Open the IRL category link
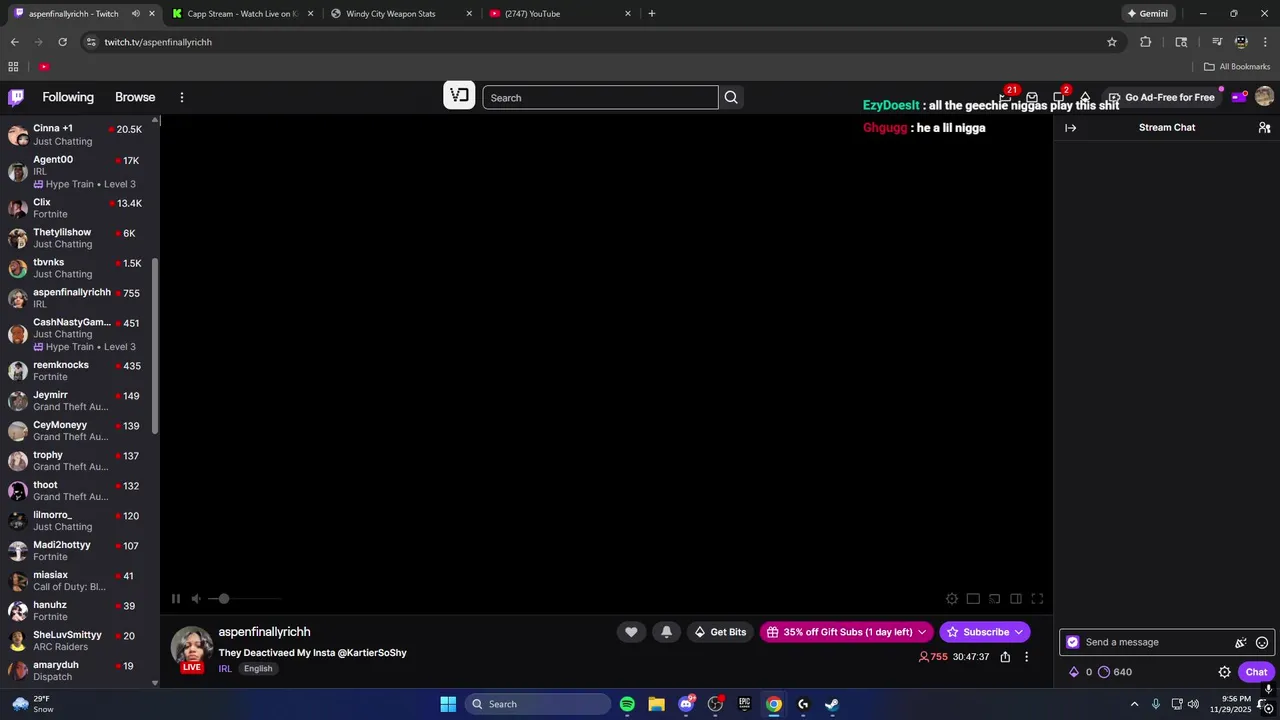 click(x=225, y=669)
